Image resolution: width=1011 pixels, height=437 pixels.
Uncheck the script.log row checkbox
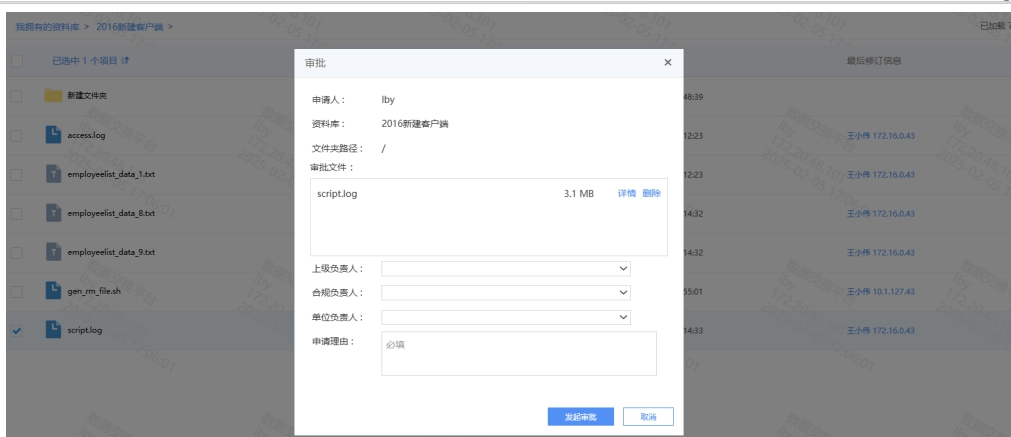(x=17, y=331)
